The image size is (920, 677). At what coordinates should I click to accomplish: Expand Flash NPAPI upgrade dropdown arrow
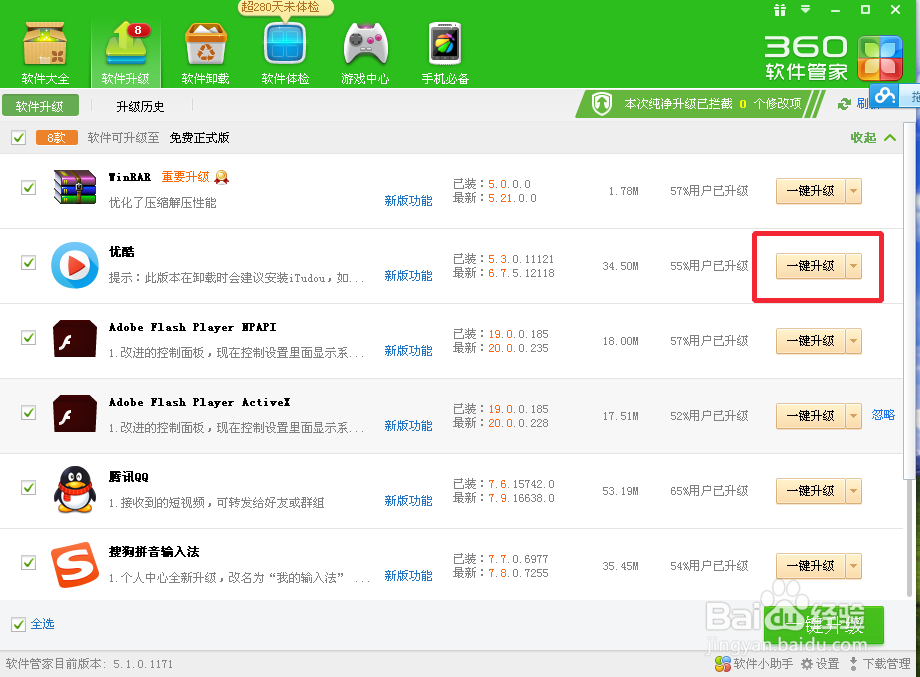pos(854,341)
